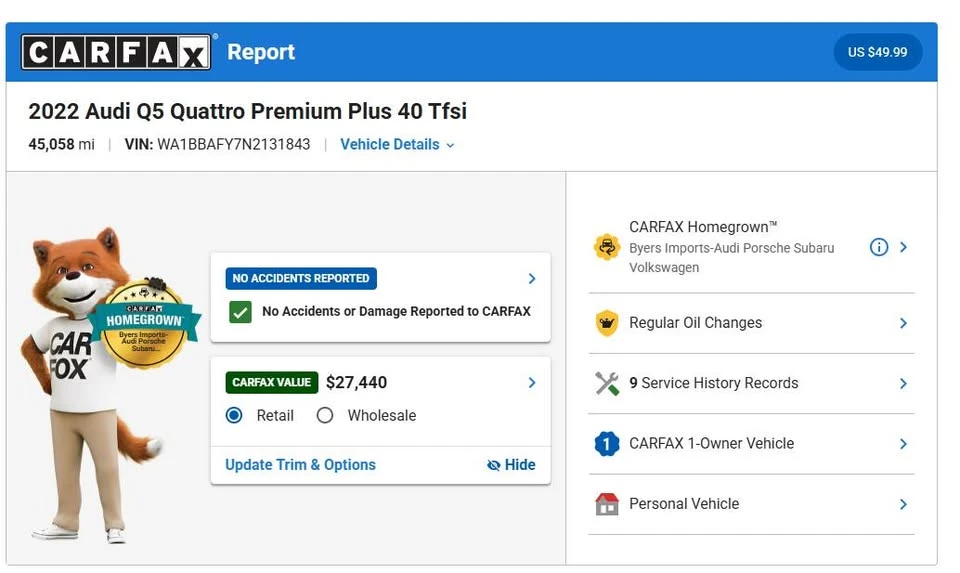This screenshot has width=960, height=573.
Task: Click the 45,058 mi mileage text
Action: (x=61, y=144)
